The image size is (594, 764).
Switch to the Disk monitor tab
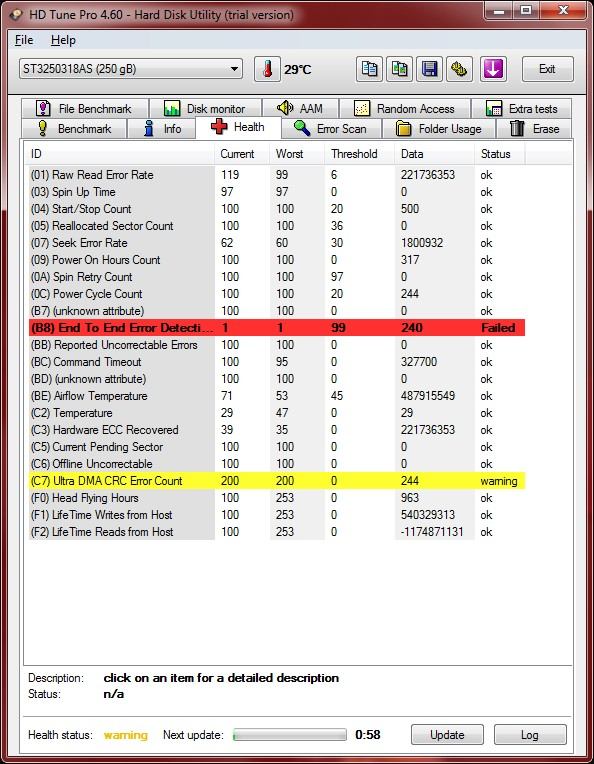click(x=205, y=108)
